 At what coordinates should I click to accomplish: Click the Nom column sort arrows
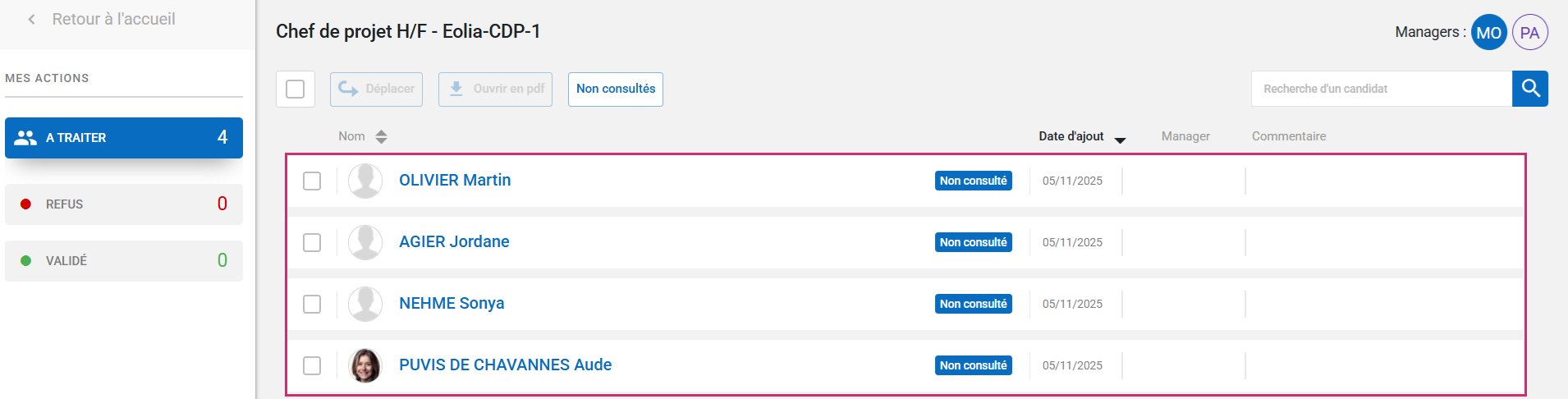(381, 137)
